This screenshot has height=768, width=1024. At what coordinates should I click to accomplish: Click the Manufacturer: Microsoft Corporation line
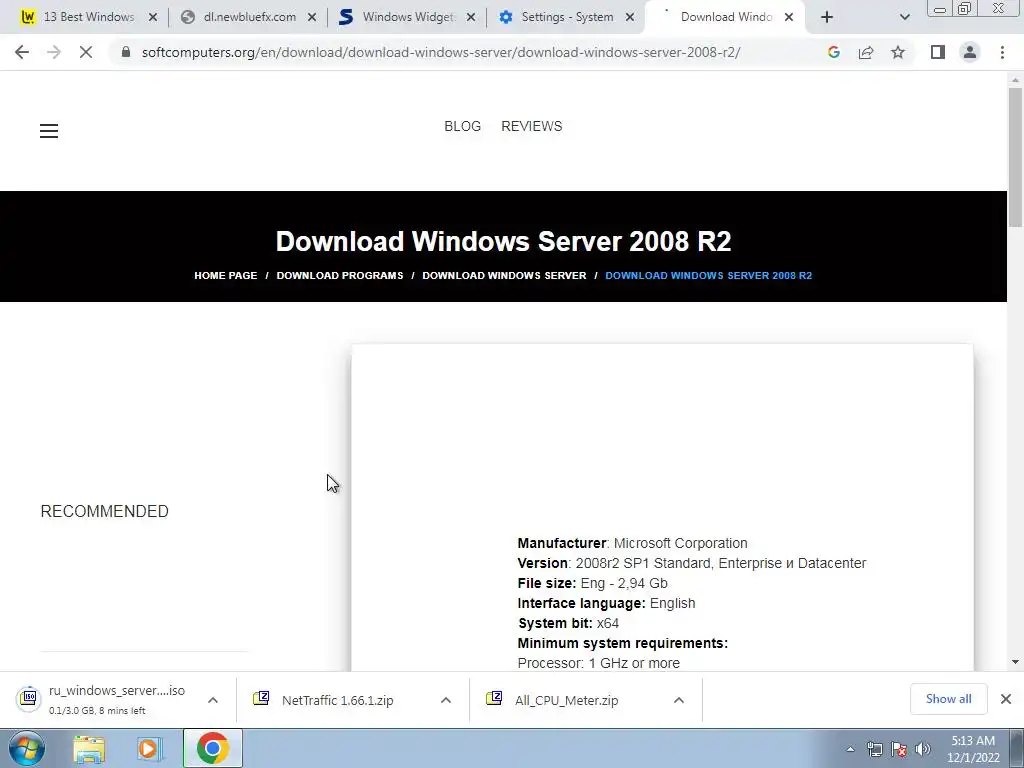632,543
